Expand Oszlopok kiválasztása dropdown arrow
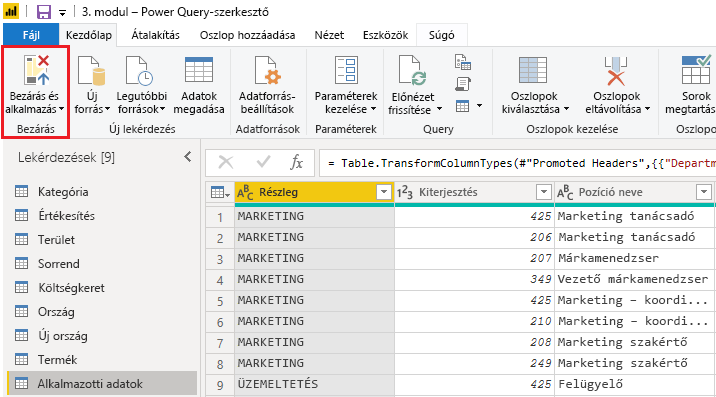Screen dimensions: 716x397 566,110
